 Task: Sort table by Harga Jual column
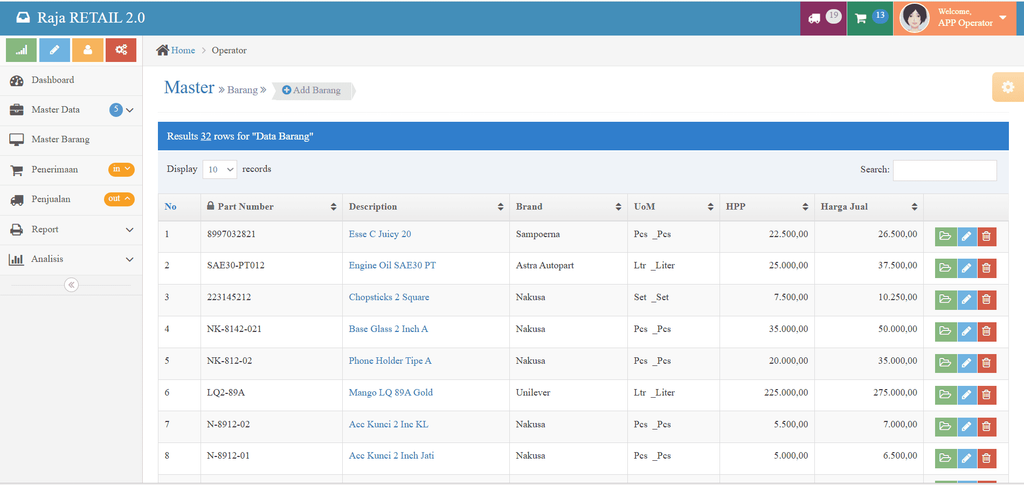869,207
